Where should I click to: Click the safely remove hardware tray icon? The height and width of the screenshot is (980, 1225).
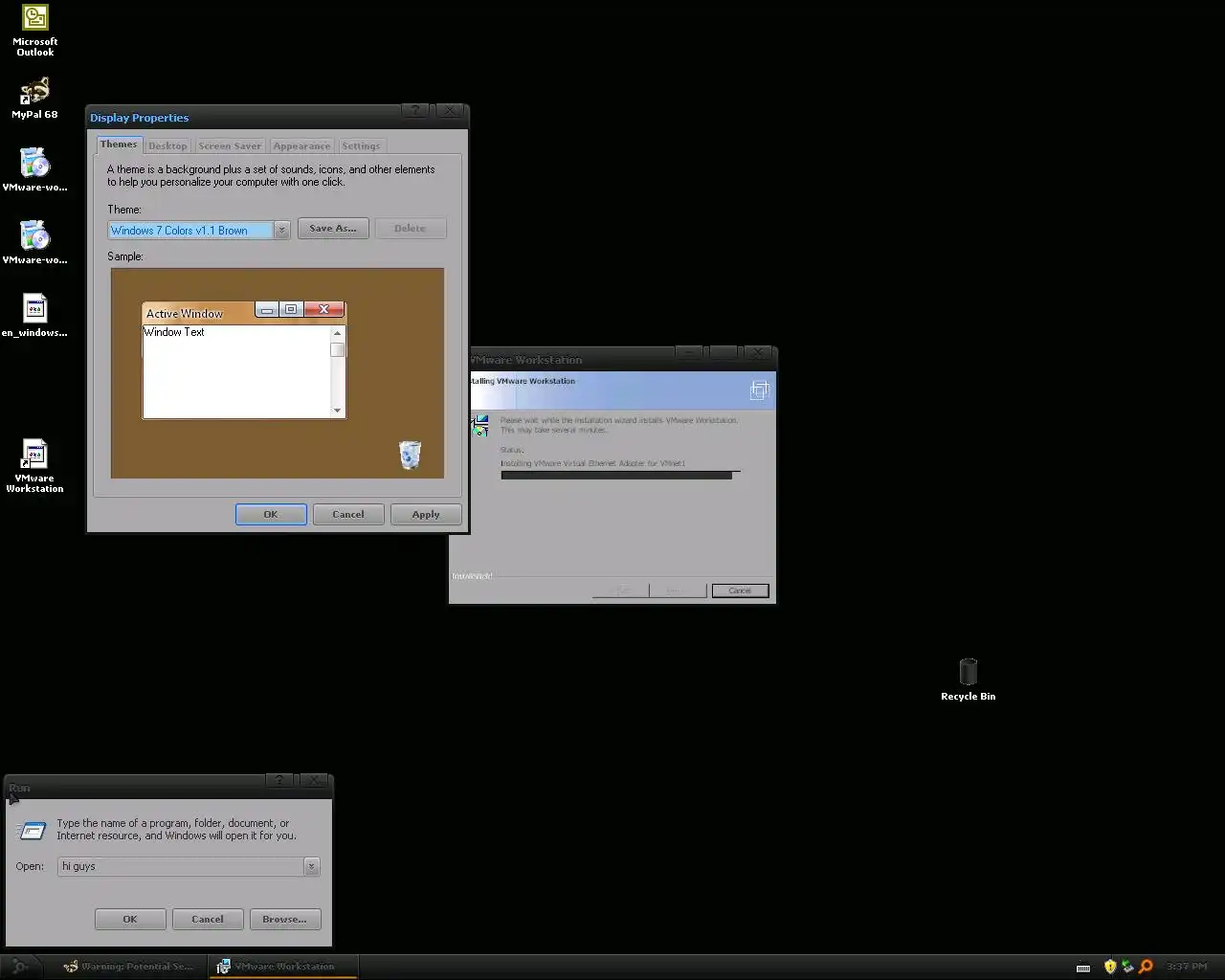(x=1127, y=967)
